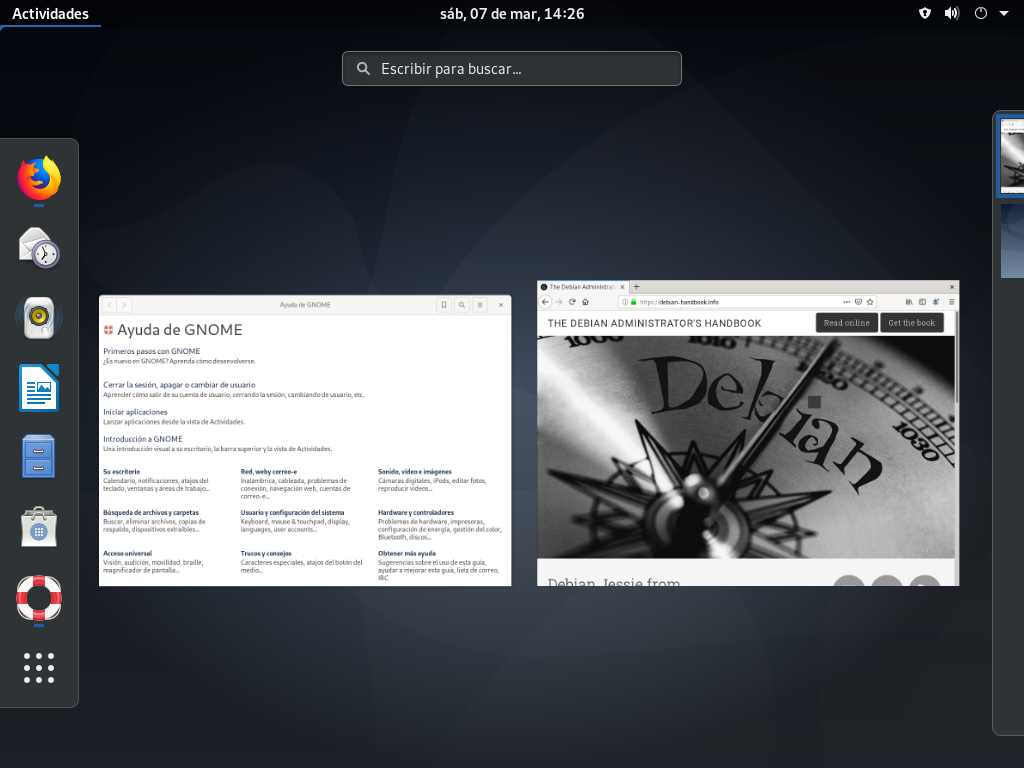
Task: Select the Ayuda de GNOME window thumbnail
Action: (305, 440)
